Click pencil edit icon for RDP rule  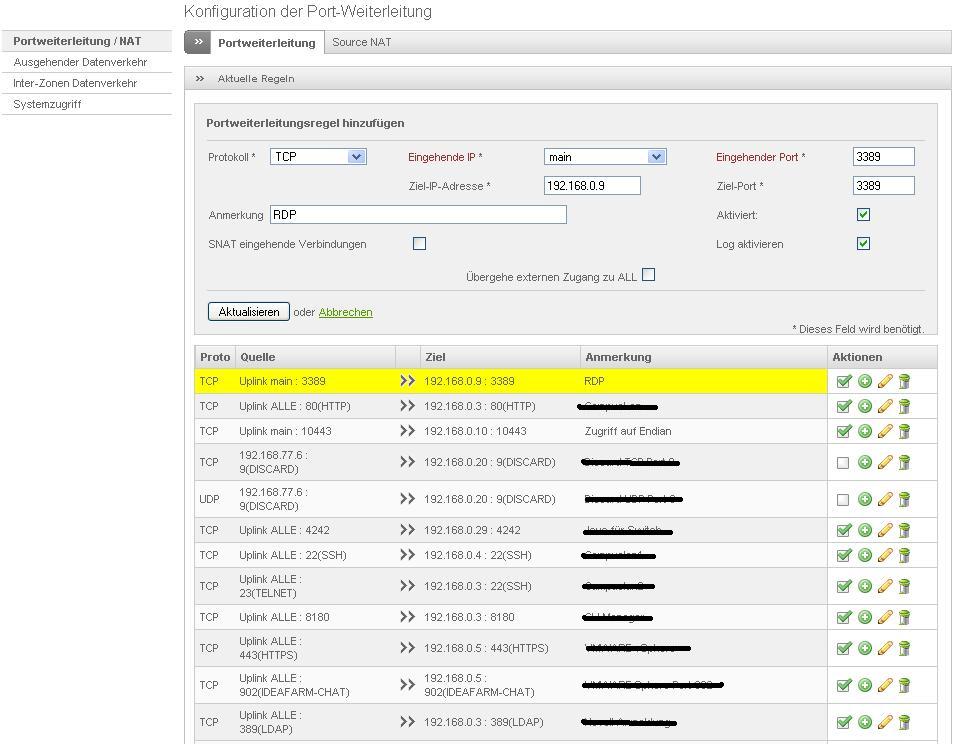pyautogui.click(x=884, y=381)
